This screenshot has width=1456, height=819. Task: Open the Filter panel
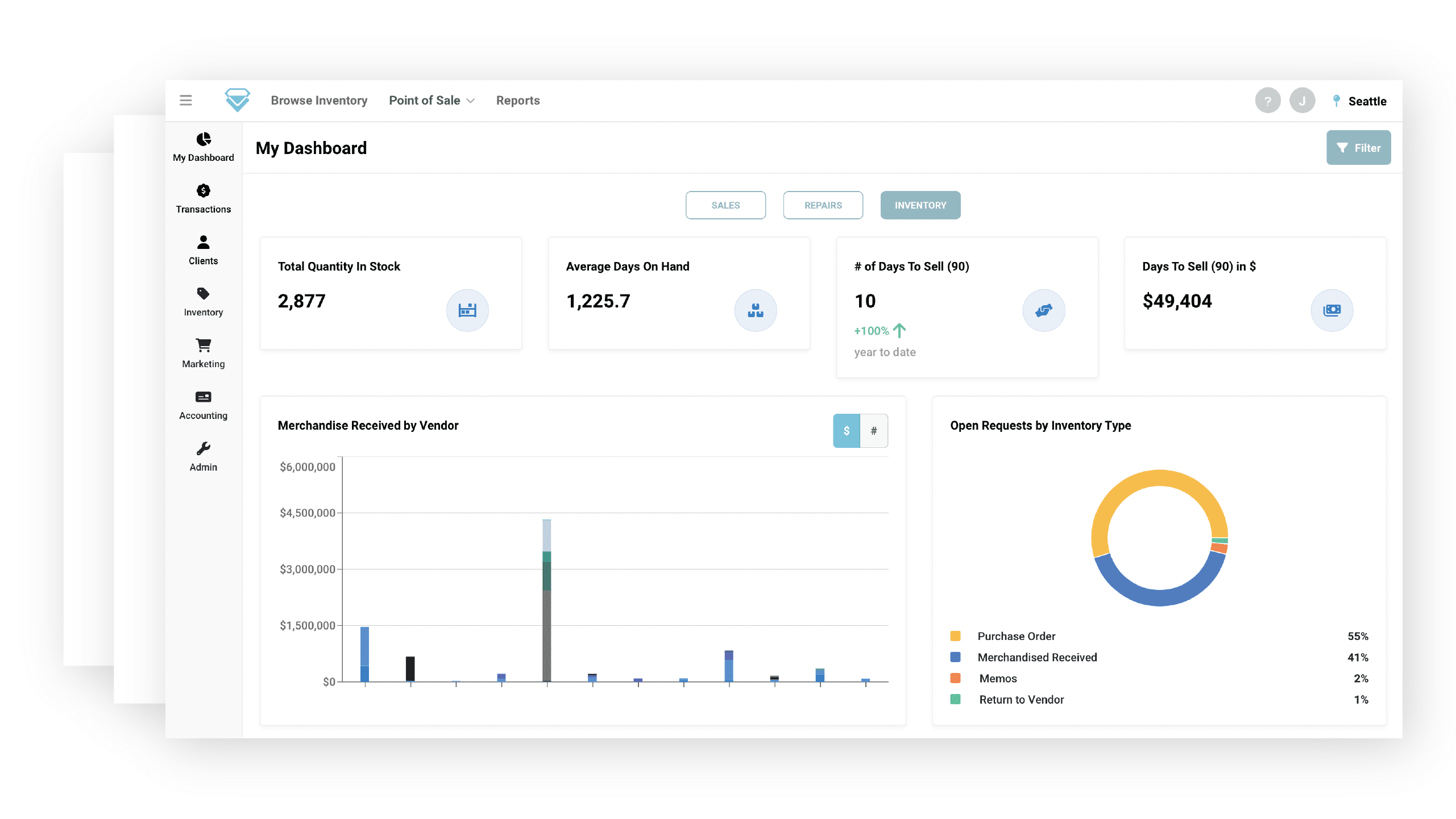tap(1358, 147)
